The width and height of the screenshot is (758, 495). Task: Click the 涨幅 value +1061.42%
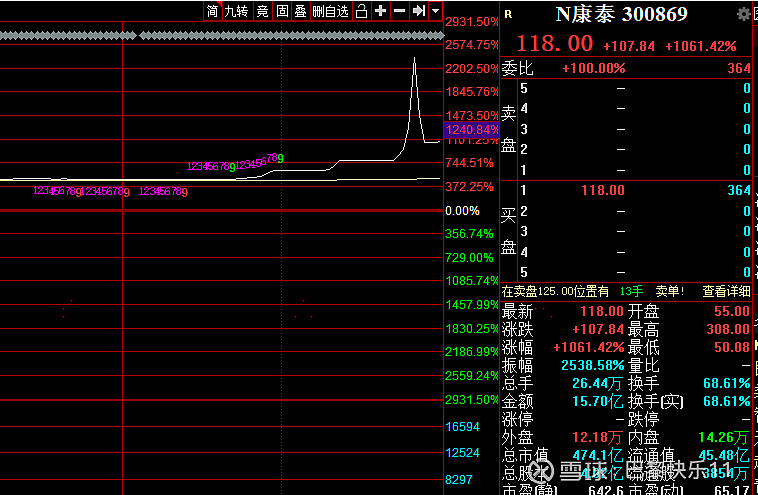(x=589, y=348)
